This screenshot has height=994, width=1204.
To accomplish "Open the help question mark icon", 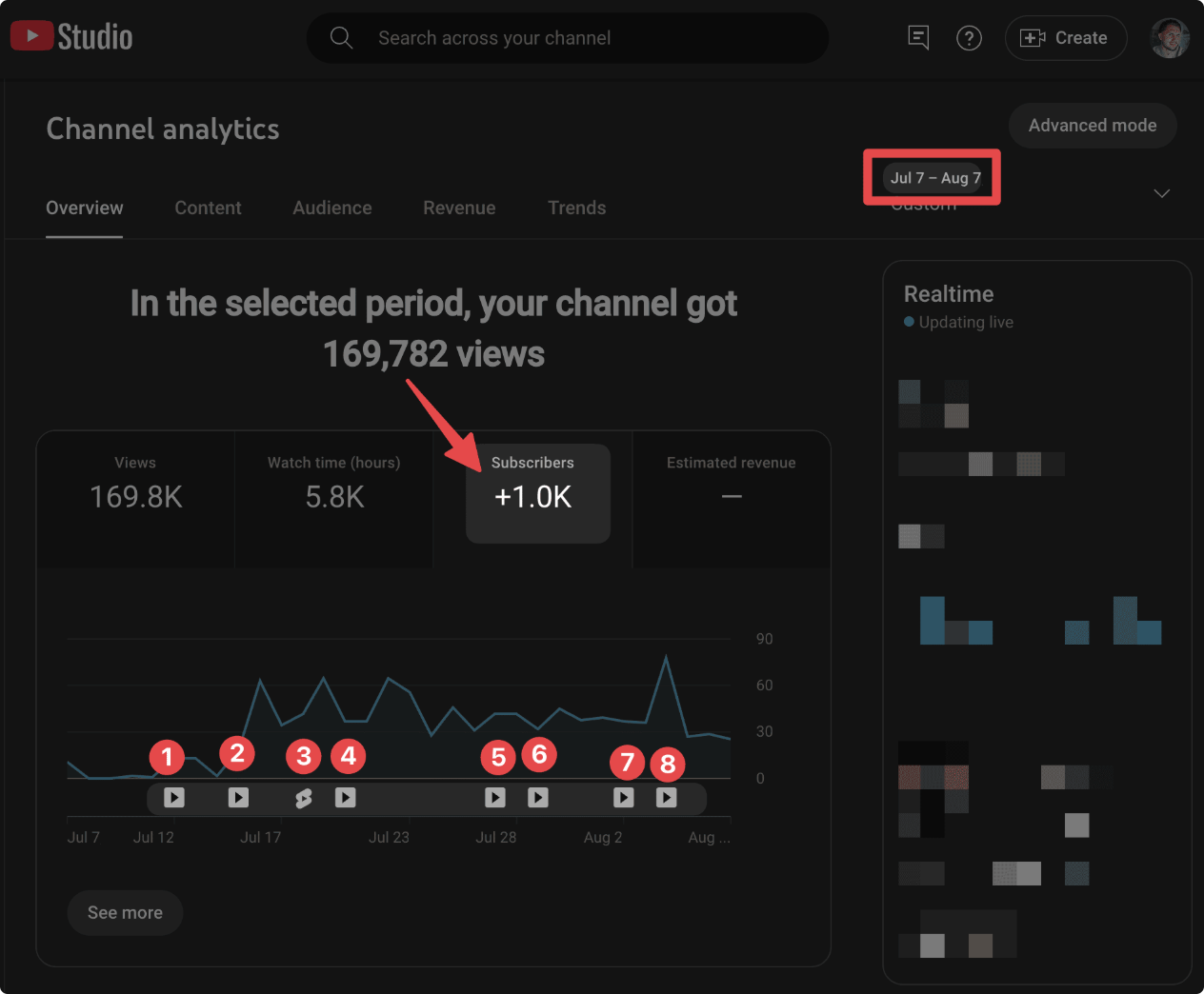I will coord(969,38).
